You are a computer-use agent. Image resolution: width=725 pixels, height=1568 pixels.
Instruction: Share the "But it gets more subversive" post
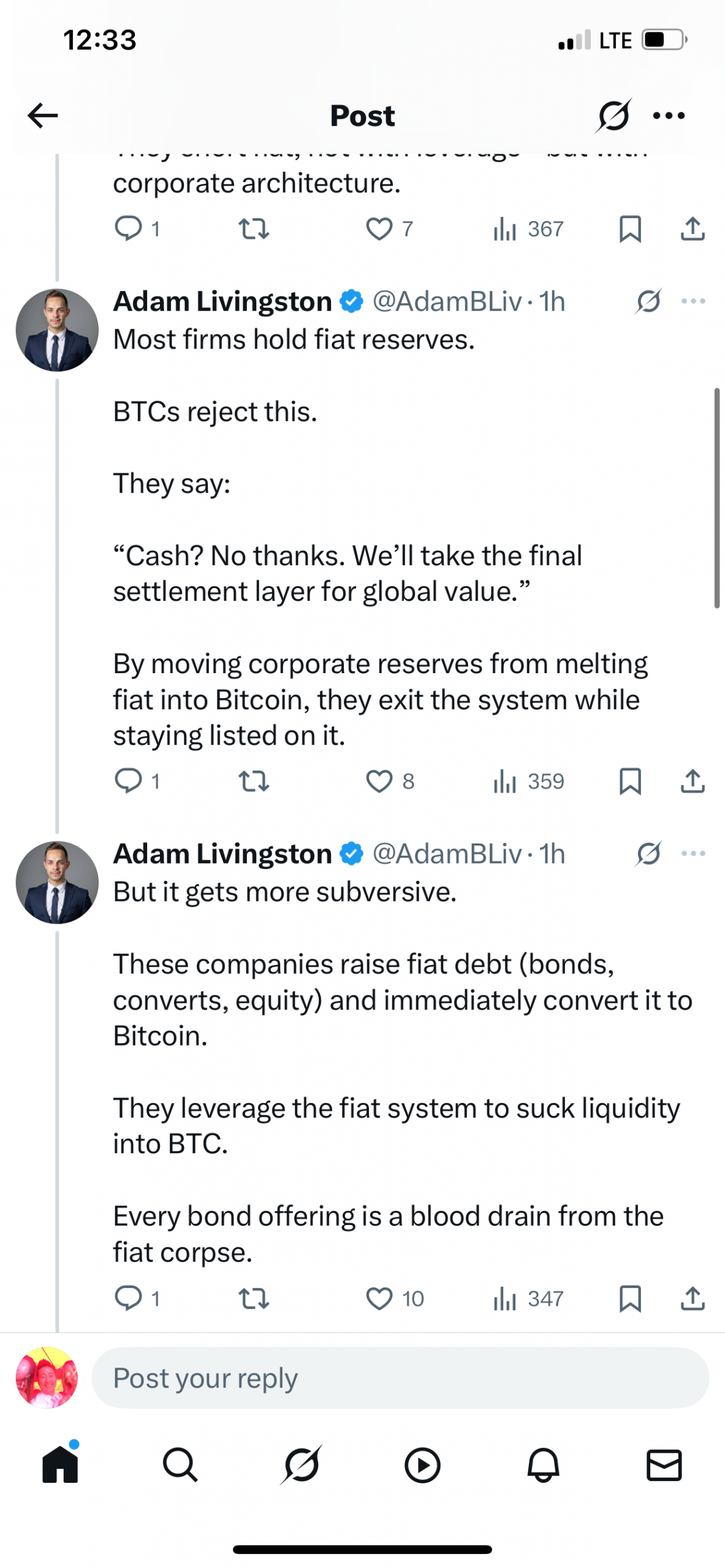tap(693, 1298)
